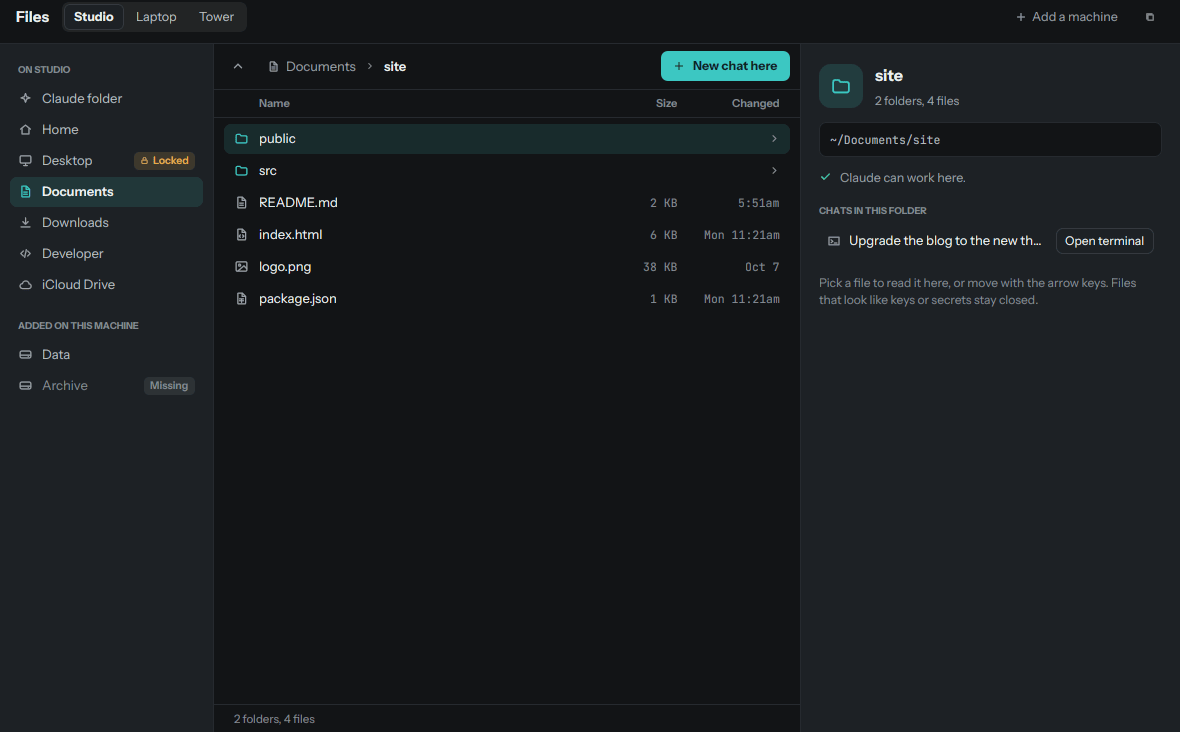The width and height of the screenshot is (1180, 732).
Task: Go up one folder with the up chevron
Action: [238, 66]
